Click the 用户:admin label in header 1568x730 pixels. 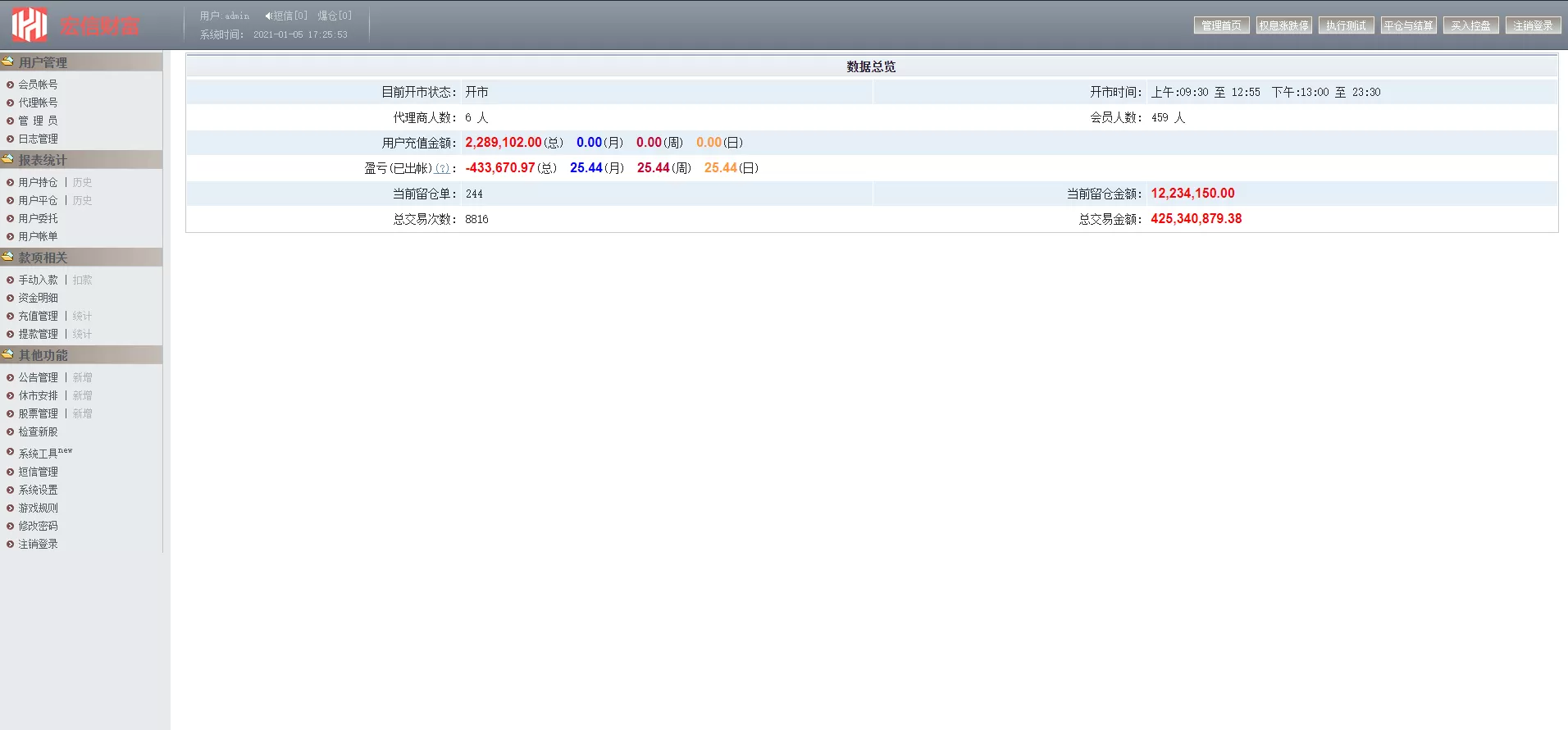coord(225,16)
